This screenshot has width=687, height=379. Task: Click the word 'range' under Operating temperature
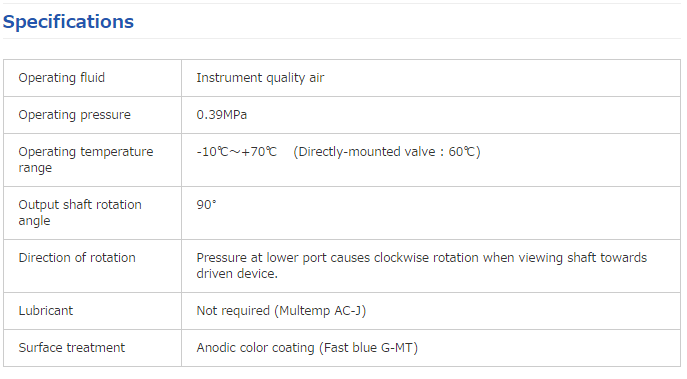[35, 169]
